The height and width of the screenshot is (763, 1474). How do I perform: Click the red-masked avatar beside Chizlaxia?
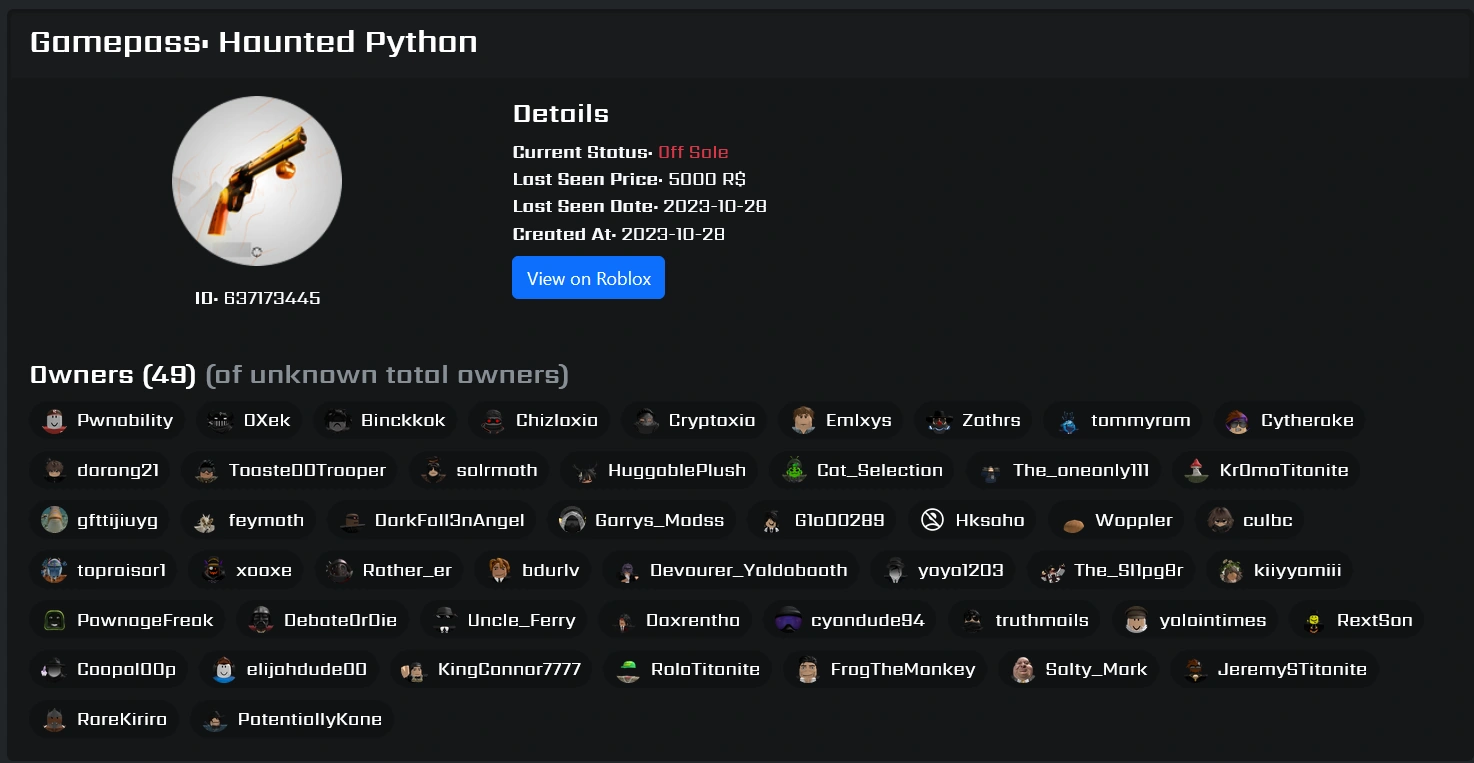(493, 421)
